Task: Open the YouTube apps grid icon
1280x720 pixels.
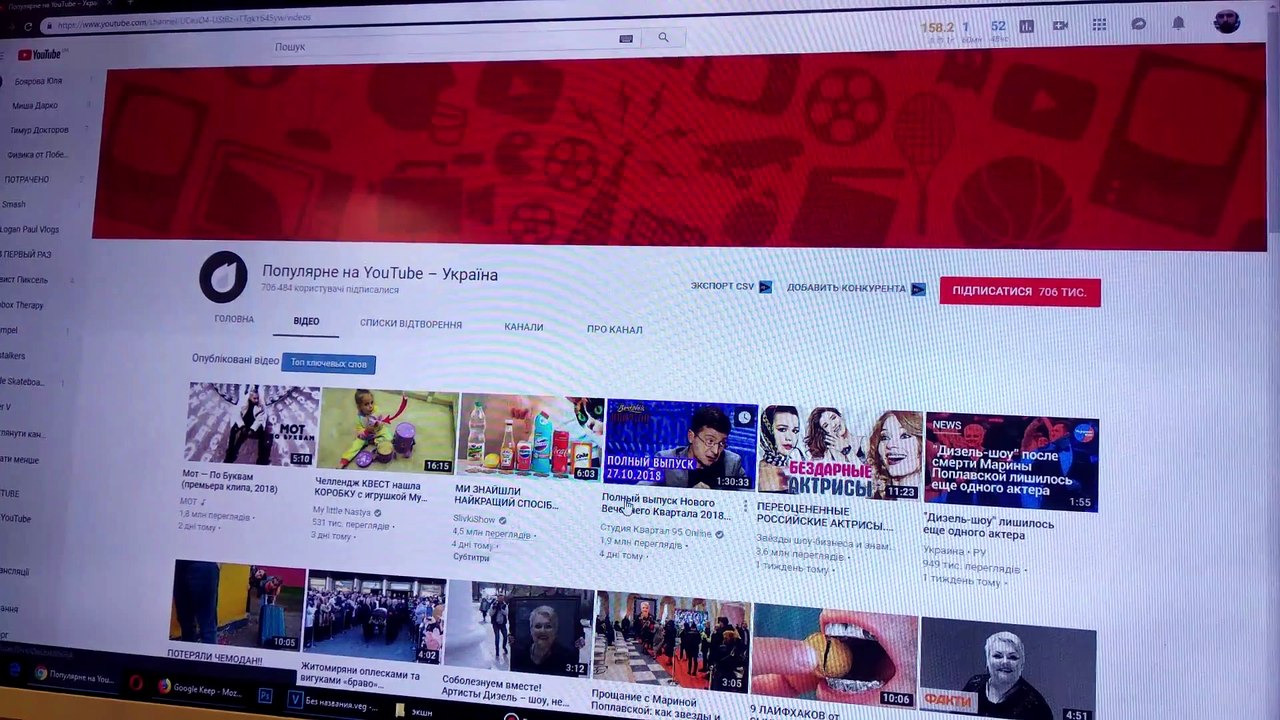Action: [x=1099, y=25]
